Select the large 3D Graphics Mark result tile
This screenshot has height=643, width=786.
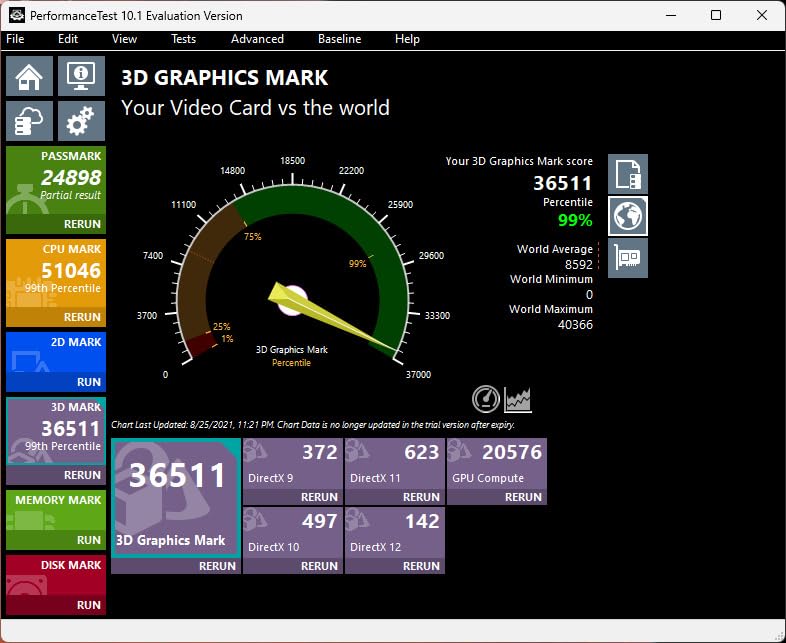[176, 498]
